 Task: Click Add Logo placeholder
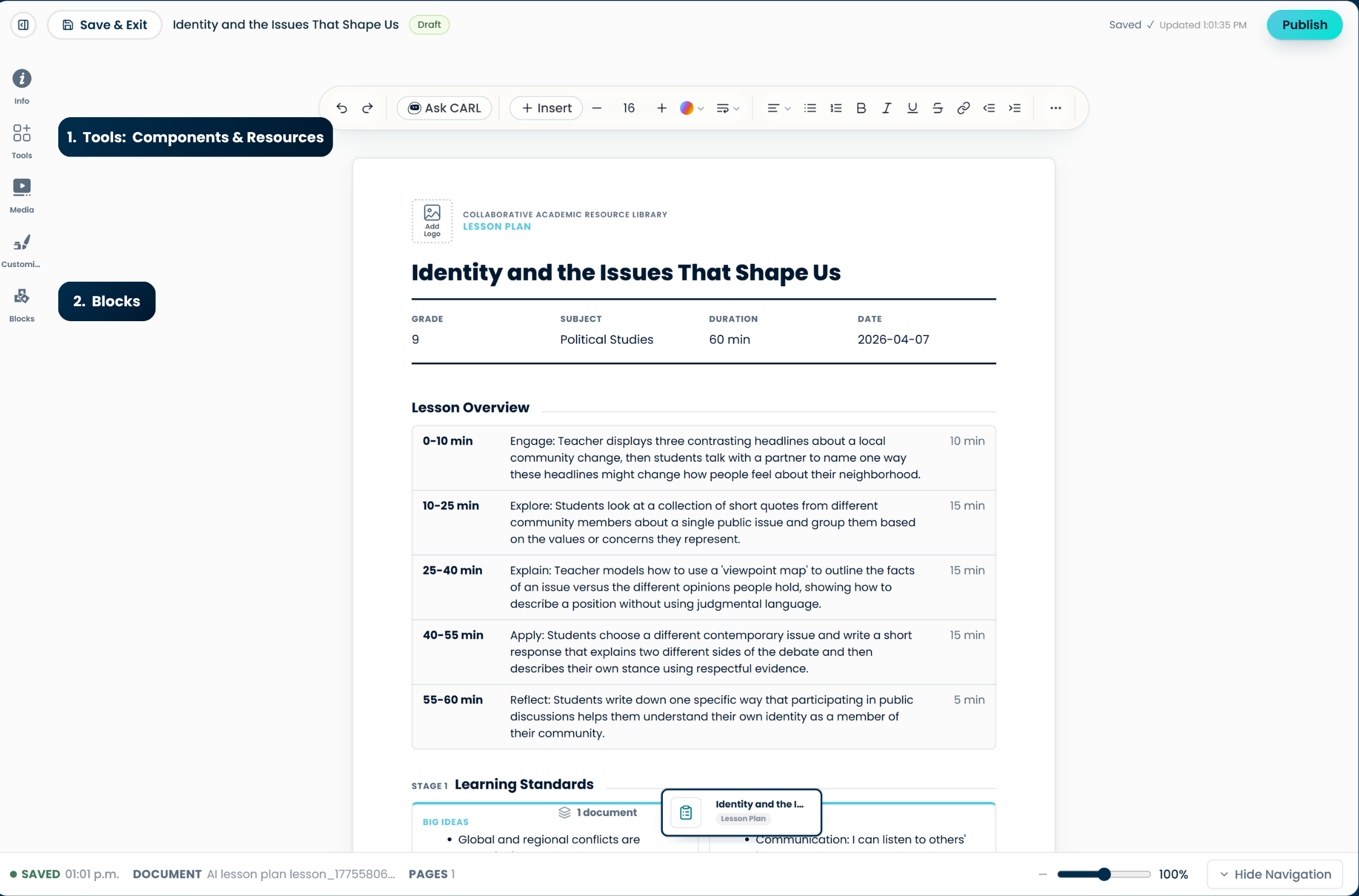click(432, 221)
